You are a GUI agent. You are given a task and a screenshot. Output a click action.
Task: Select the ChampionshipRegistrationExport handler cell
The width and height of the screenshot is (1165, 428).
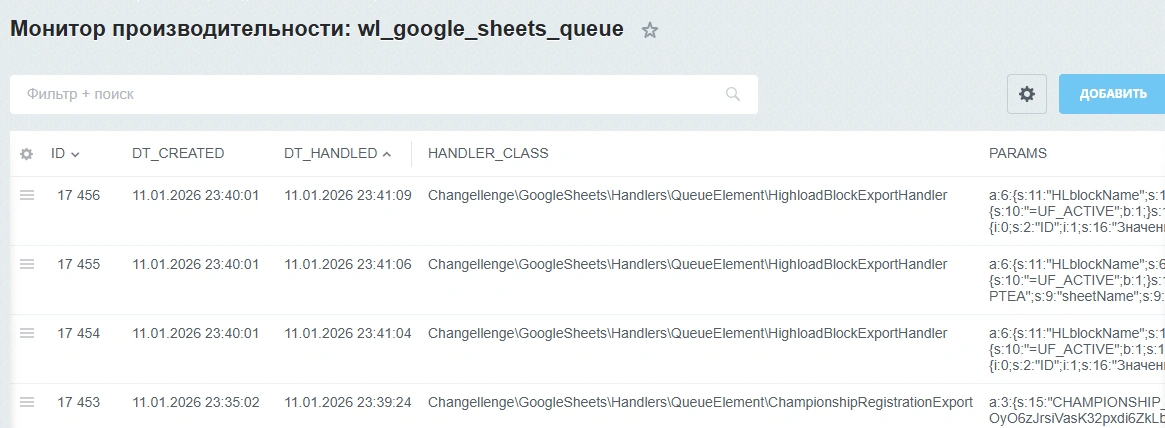(x=700, y=403)
